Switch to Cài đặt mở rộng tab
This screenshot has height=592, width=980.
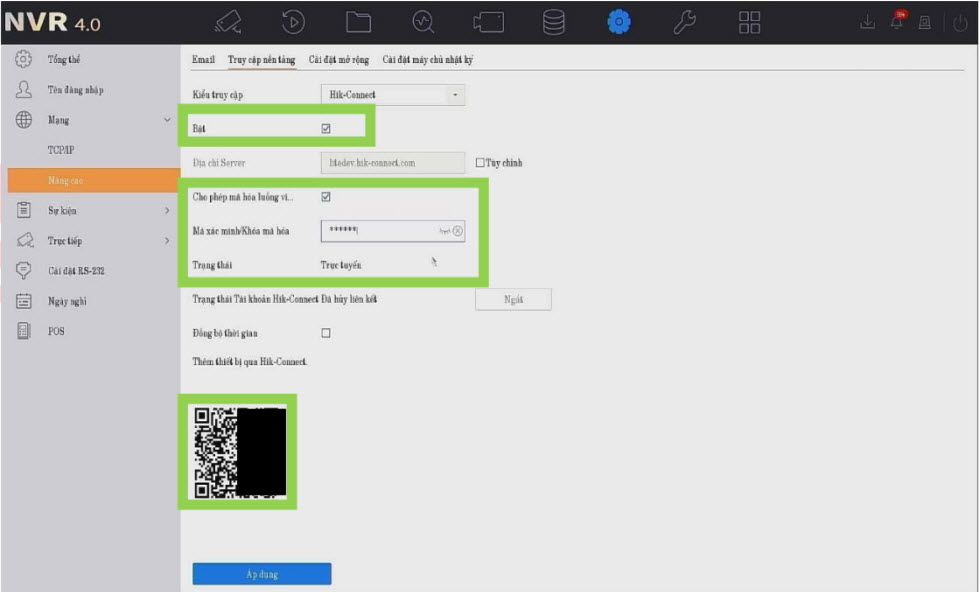pyautogui.click(x=338, y=60)
